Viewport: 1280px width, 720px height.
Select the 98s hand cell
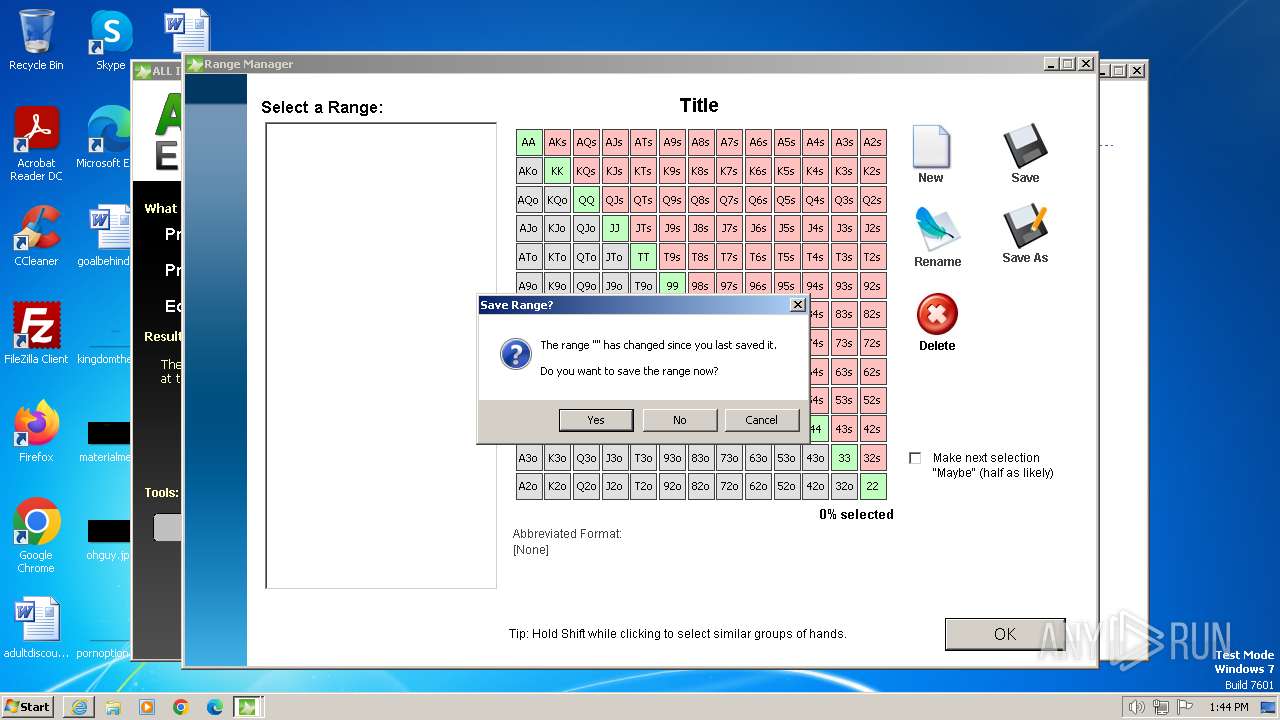tap(701, 286)
